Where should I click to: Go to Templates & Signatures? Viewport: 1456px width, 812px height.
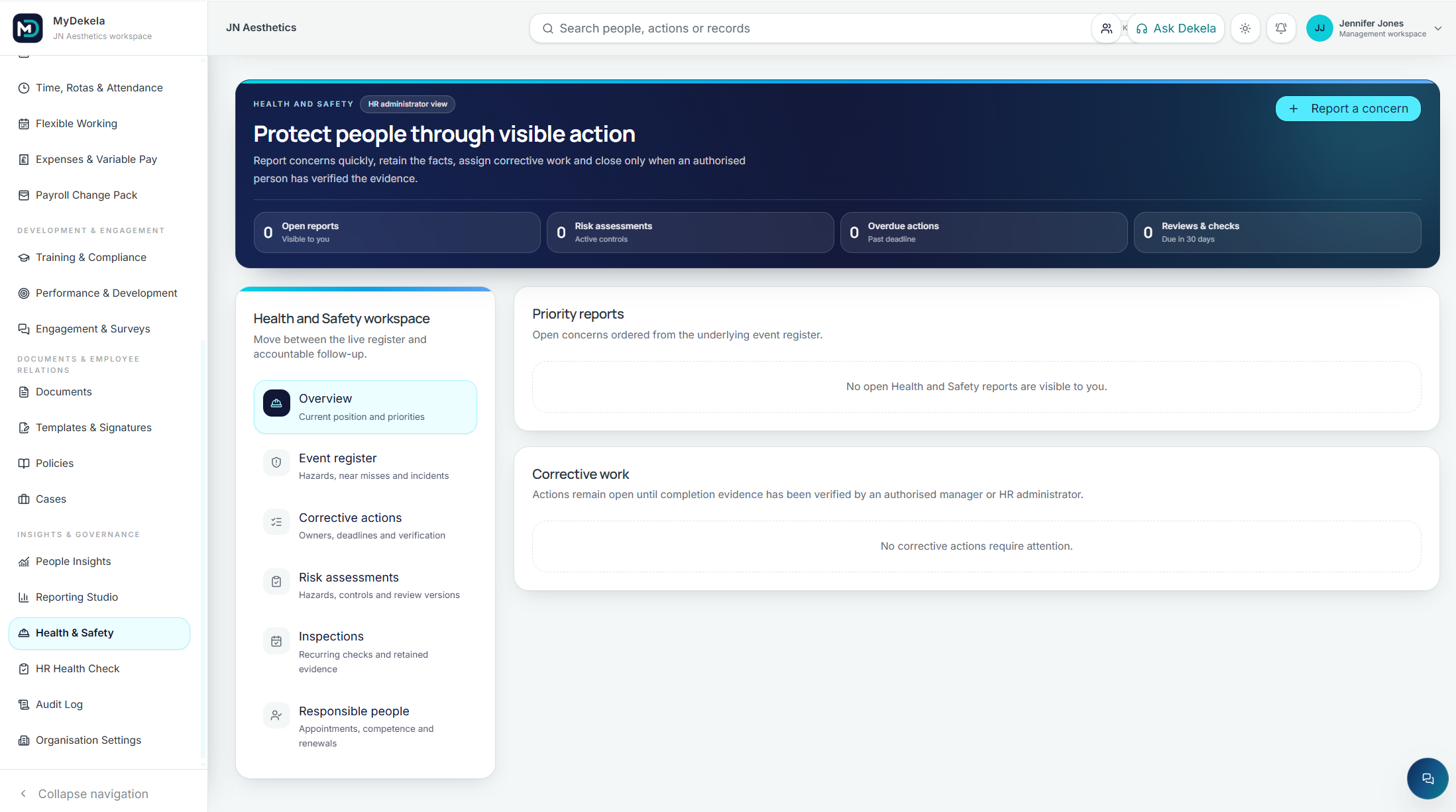click(x=99, y=428)
